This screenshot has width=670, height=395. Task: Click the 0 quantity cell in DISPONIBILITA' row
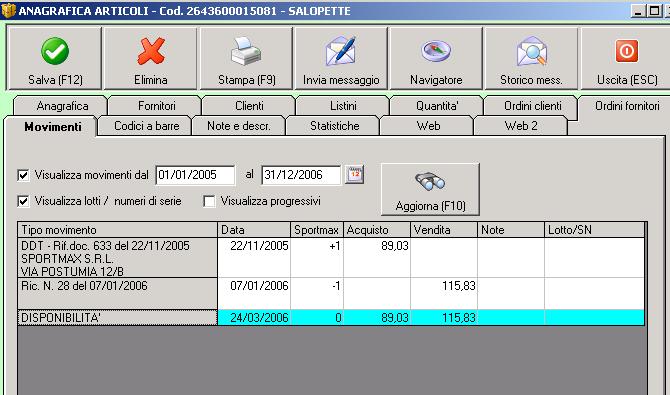(x=317, y=318)
